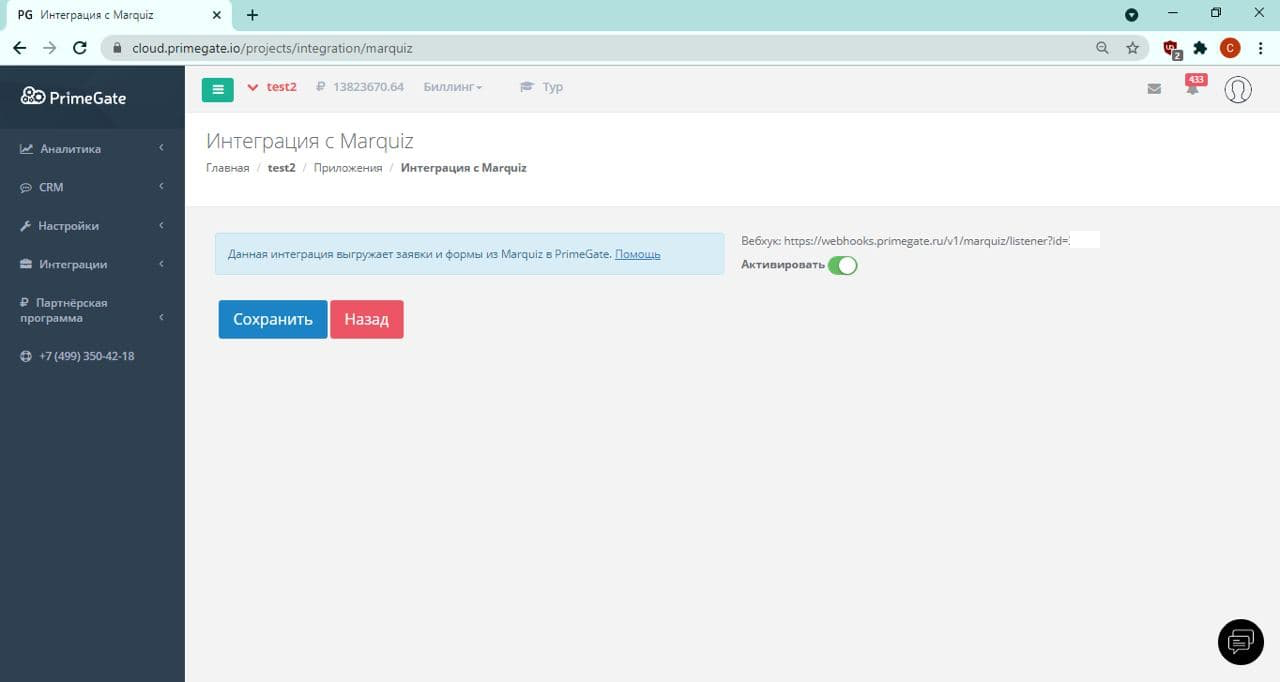Close the Интеграция с Marquiz tab
The width and height of the screenshot is (1280, 682).
click(x=217, y=15)
